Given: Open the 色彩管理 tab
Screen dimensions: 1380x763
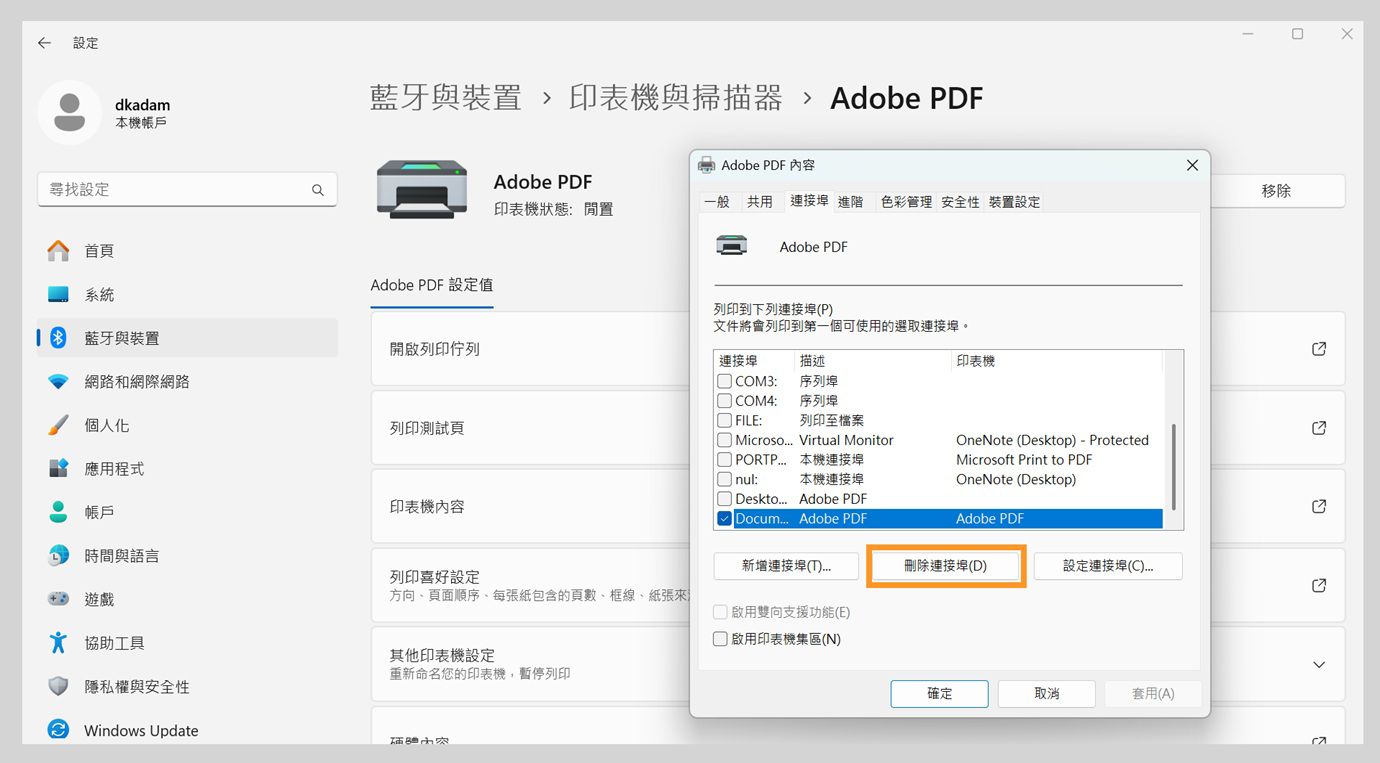Looking at the screenshot, I should tap(905, 201).
